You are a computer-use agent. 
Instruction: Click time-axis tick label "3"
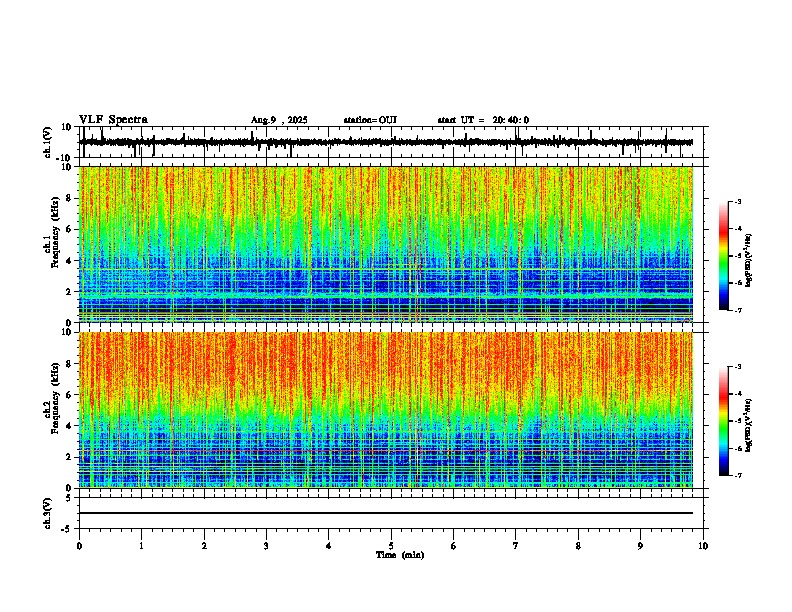[266, 546]
